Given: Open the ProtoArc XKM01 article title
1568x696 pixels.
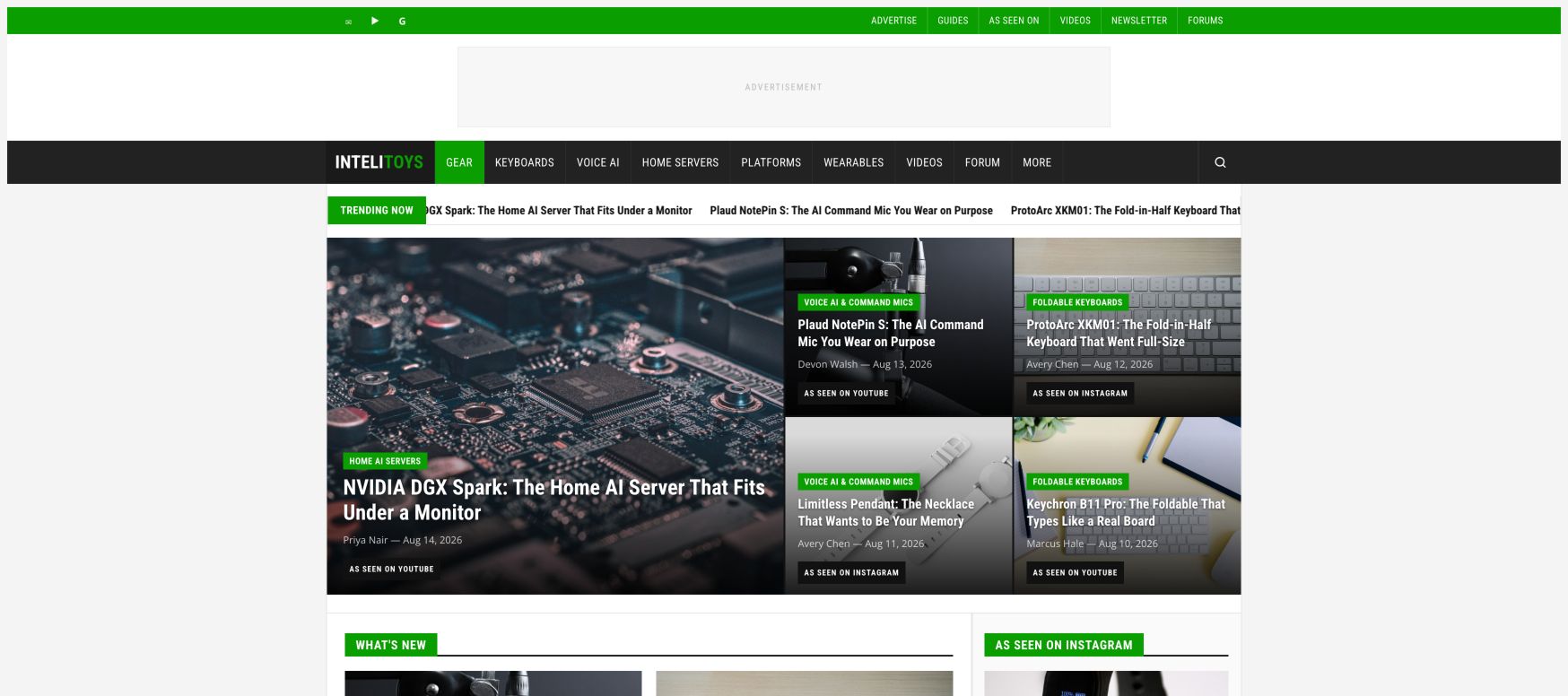Looking at the screenshot, I should pyautogui.click(x=1119, y=333).
